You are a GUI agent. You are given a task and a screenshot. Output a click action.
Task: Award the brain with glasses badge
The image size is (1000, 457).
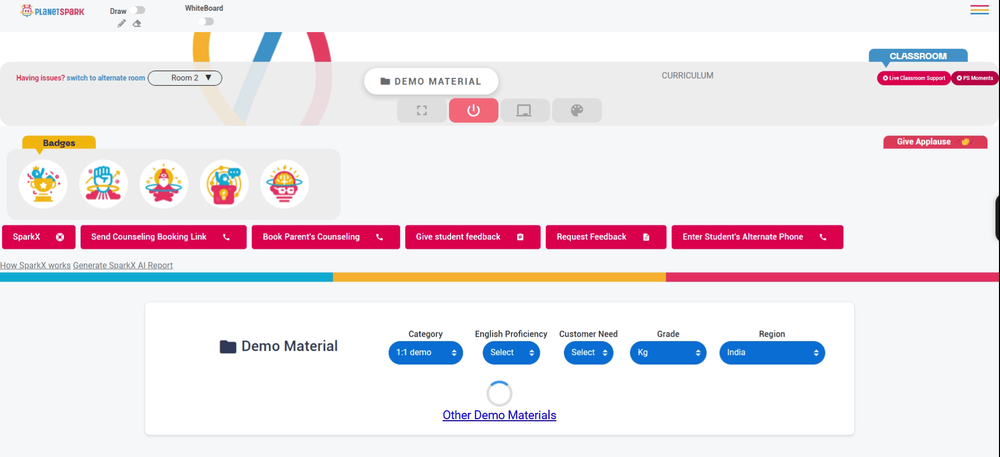tap(284, 184)
